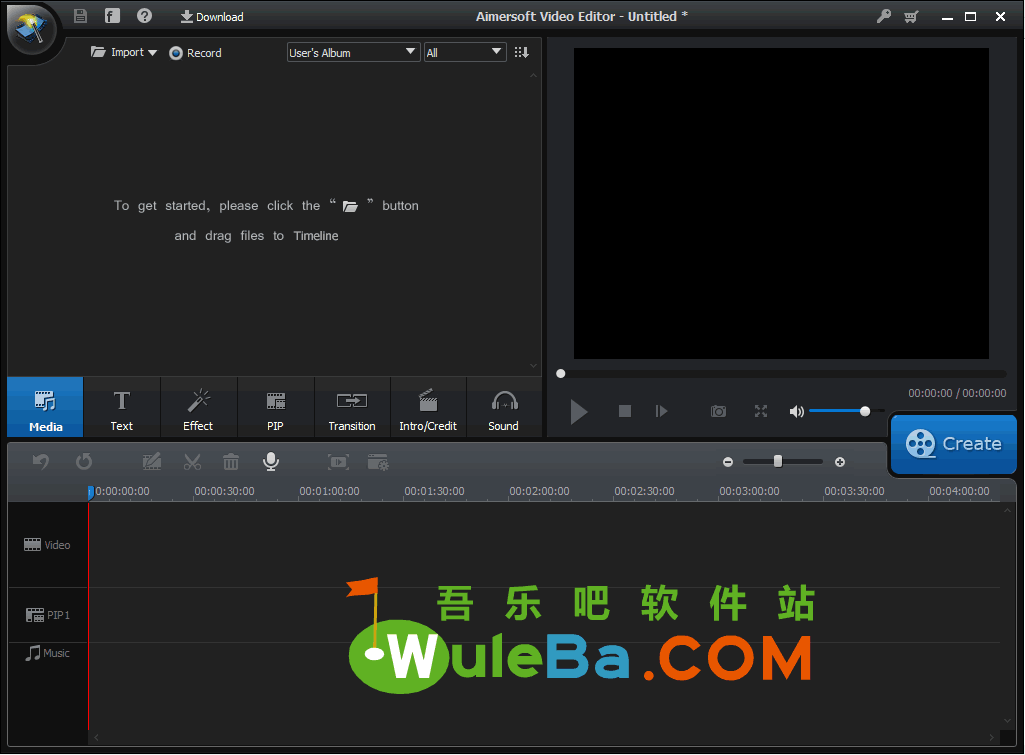This screenshot has width=1025, height=755.
Task: Switch to the PIP tab
Action: (275, 407)
